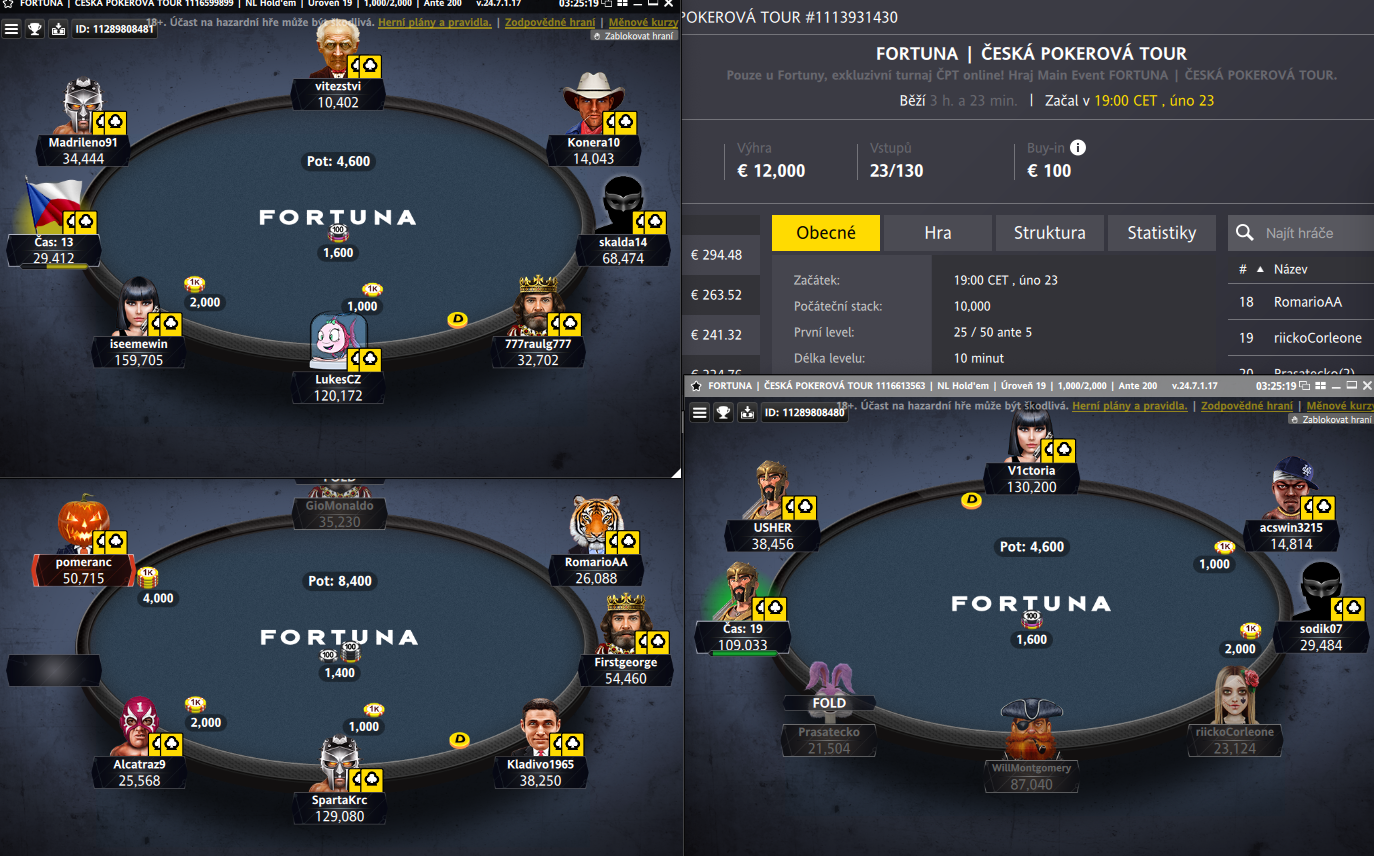Click the star favorite icon on right table titlebar
Screen dimensions: 1374x856
click(x=696, y=385)
